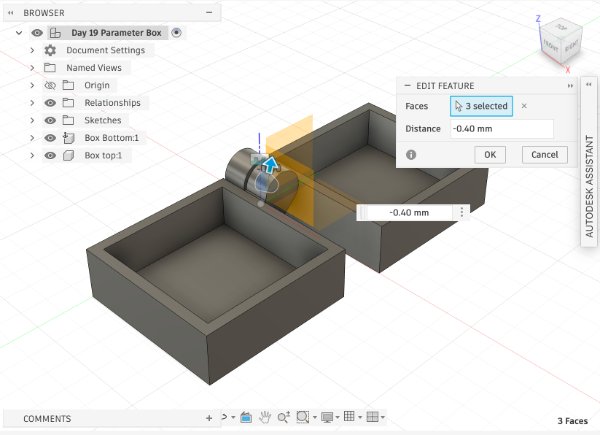Click the Distance field in Edit Feature
Screen dimensions: 600x435
tap(502, 129)
